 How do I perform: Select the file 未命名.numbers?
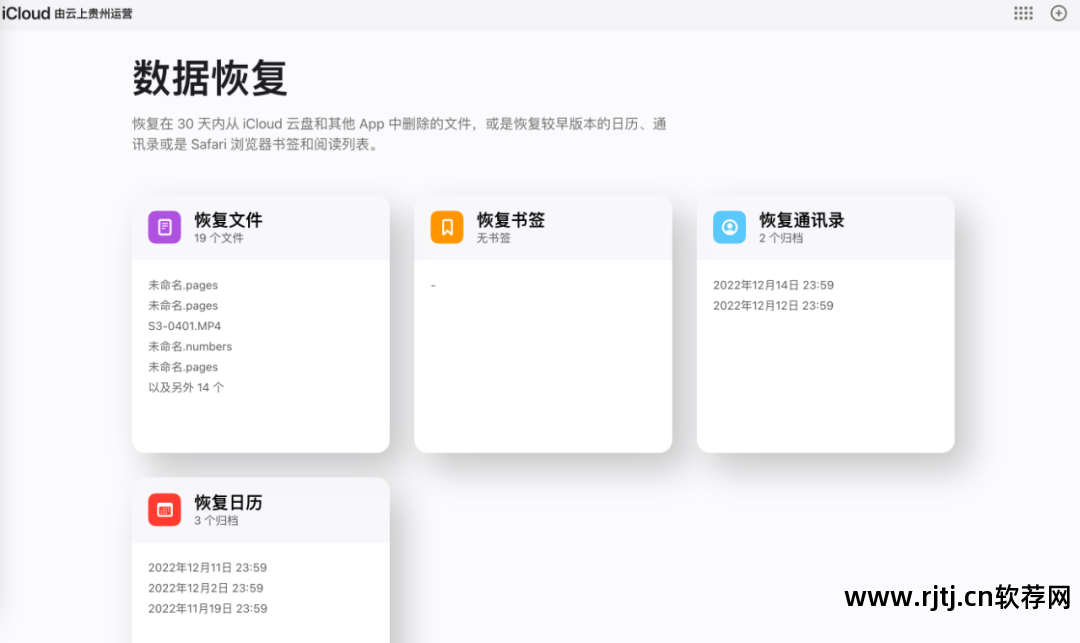click(x=190, y=346)
